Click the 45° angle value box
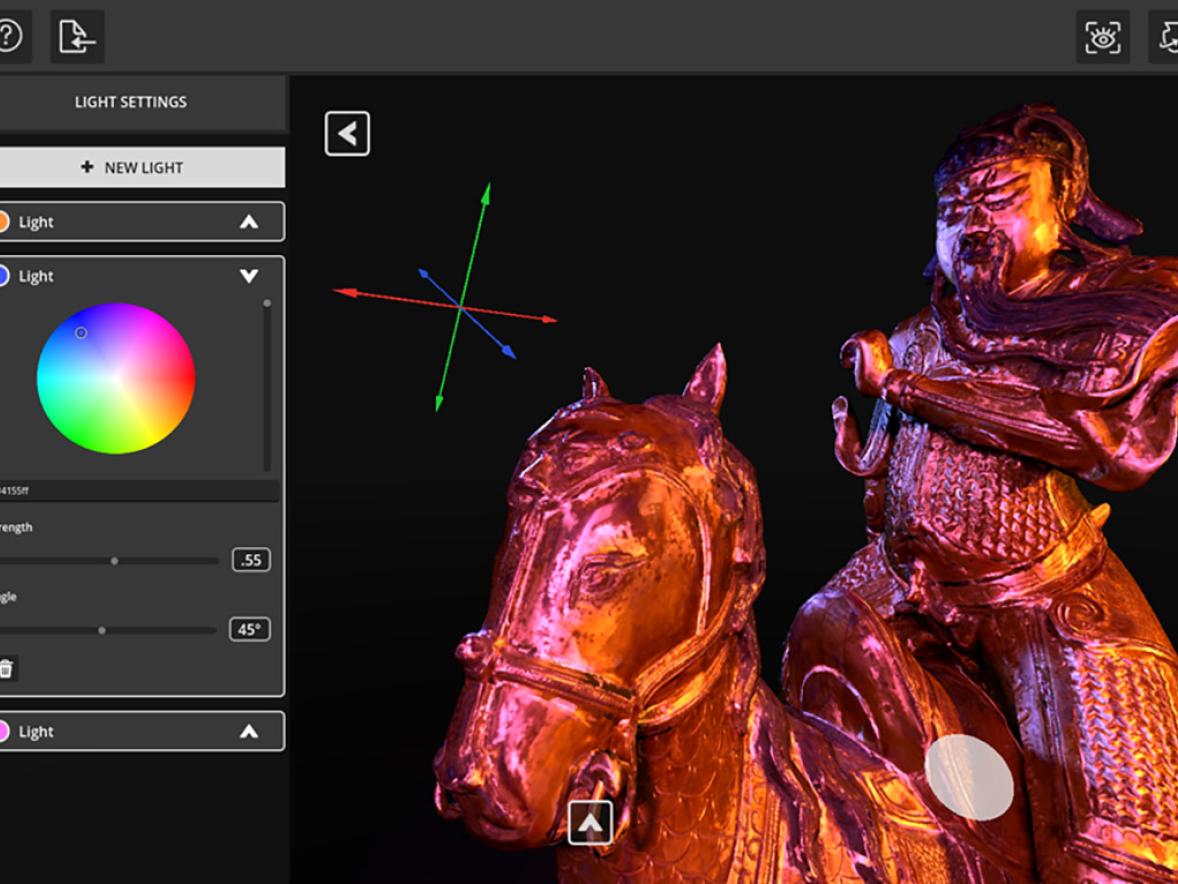1178x884 pixels. pyautogui.click(x=249, y=629)
